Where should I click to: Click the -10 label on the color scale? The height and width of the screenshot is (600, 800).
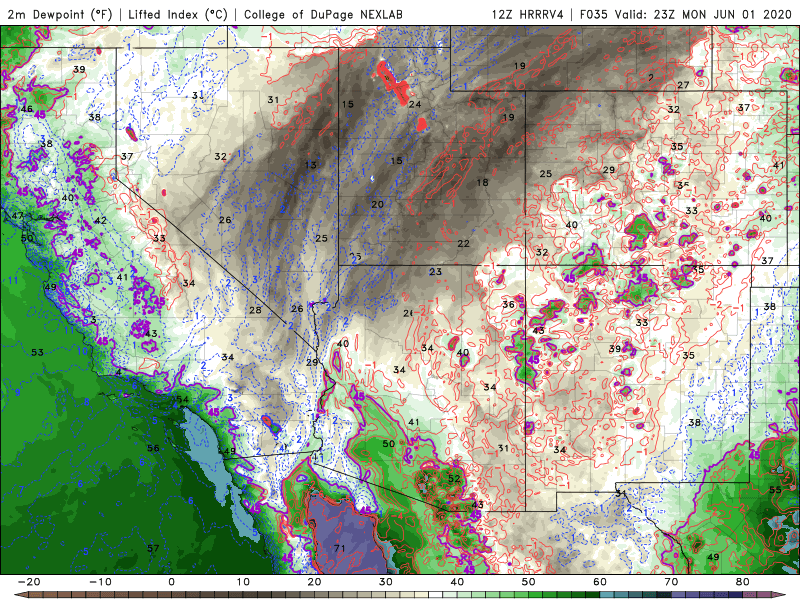coord(100,581)
